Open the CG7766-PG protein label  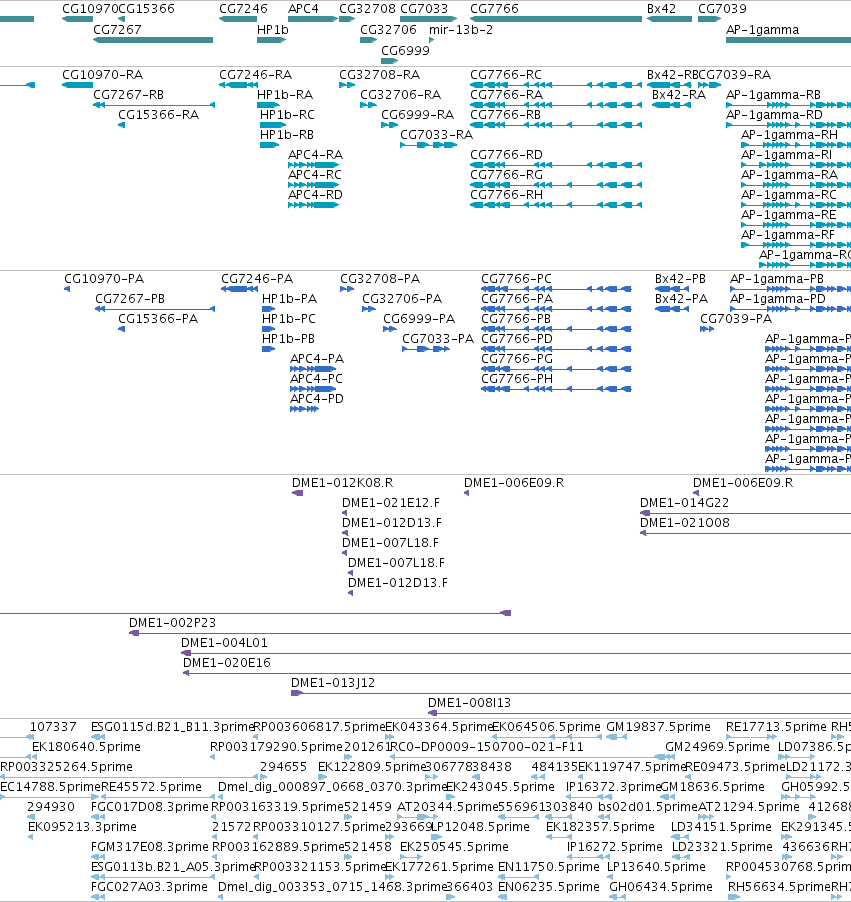517,359
